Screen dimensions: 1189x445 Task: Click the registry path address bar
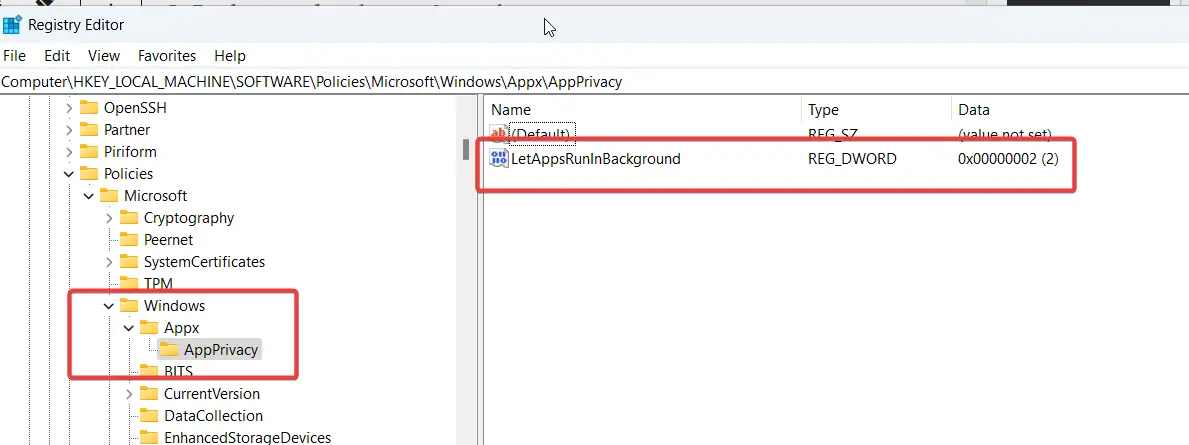click(594, 82)
